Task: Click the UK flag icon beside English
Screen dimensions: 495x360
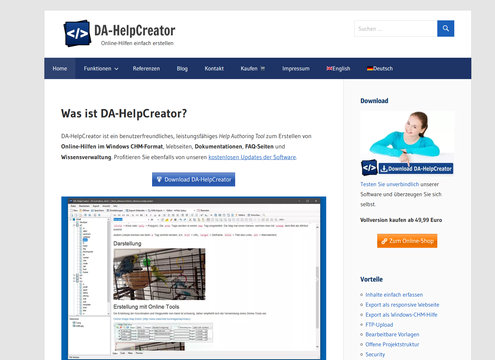Action: pos(329,68)
